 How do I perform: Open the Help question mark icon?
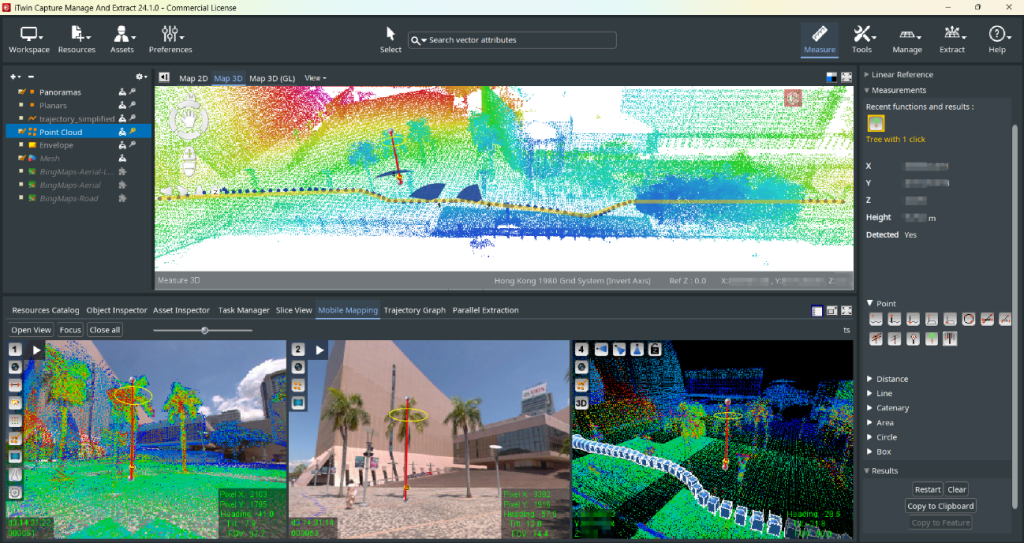click(x=997, y=33)
